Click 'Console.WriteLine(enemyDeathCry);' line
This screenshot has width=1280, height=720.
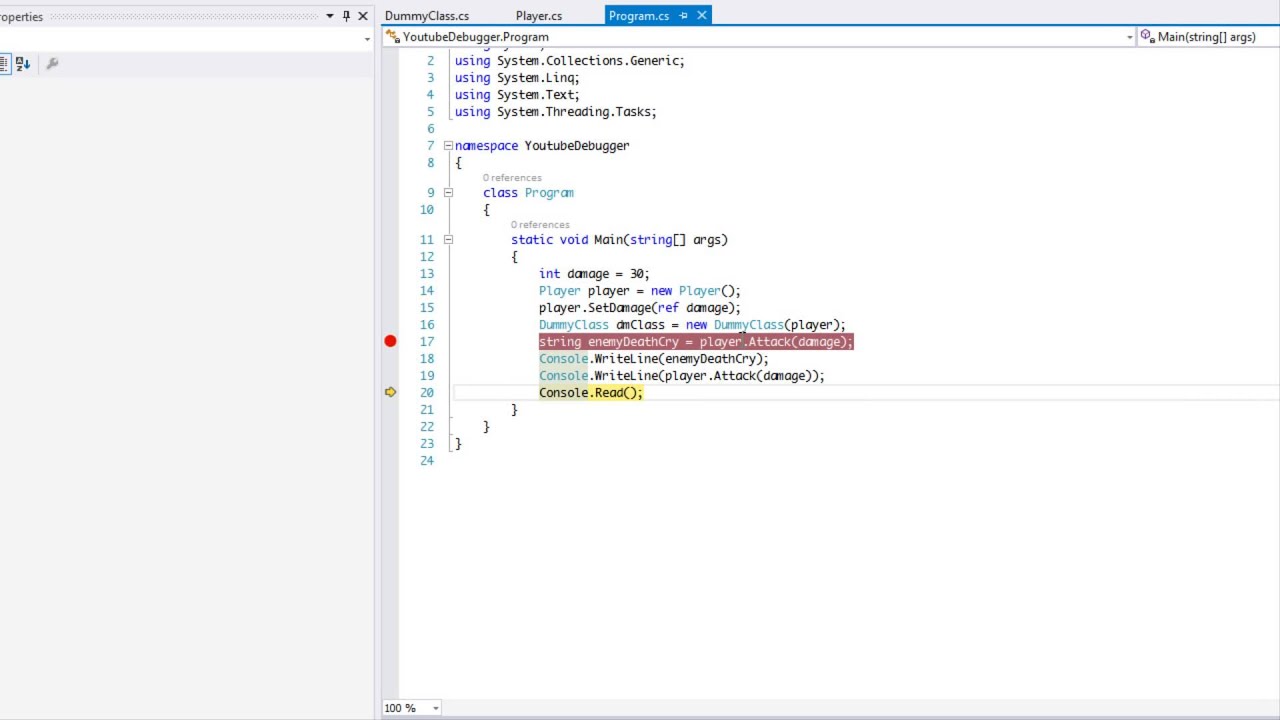tap(654, 359)
